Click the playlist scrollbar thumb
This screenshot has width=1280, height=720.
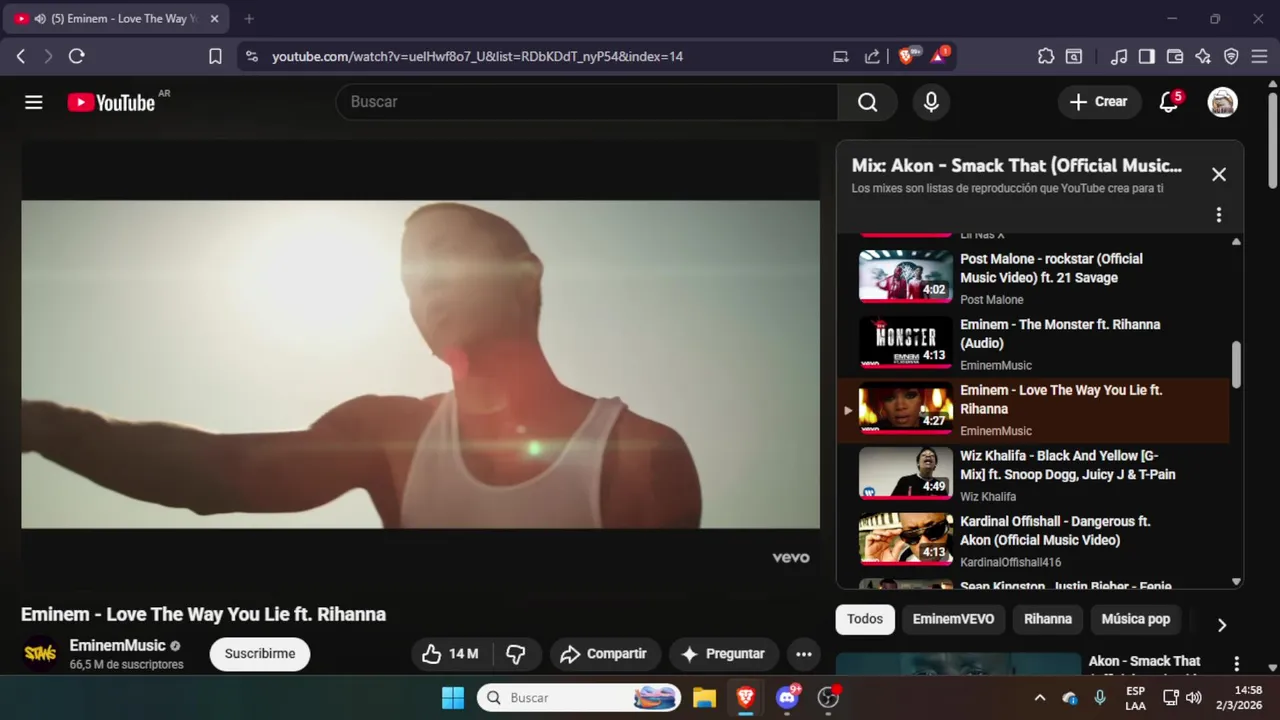(x=1236, y=365)
